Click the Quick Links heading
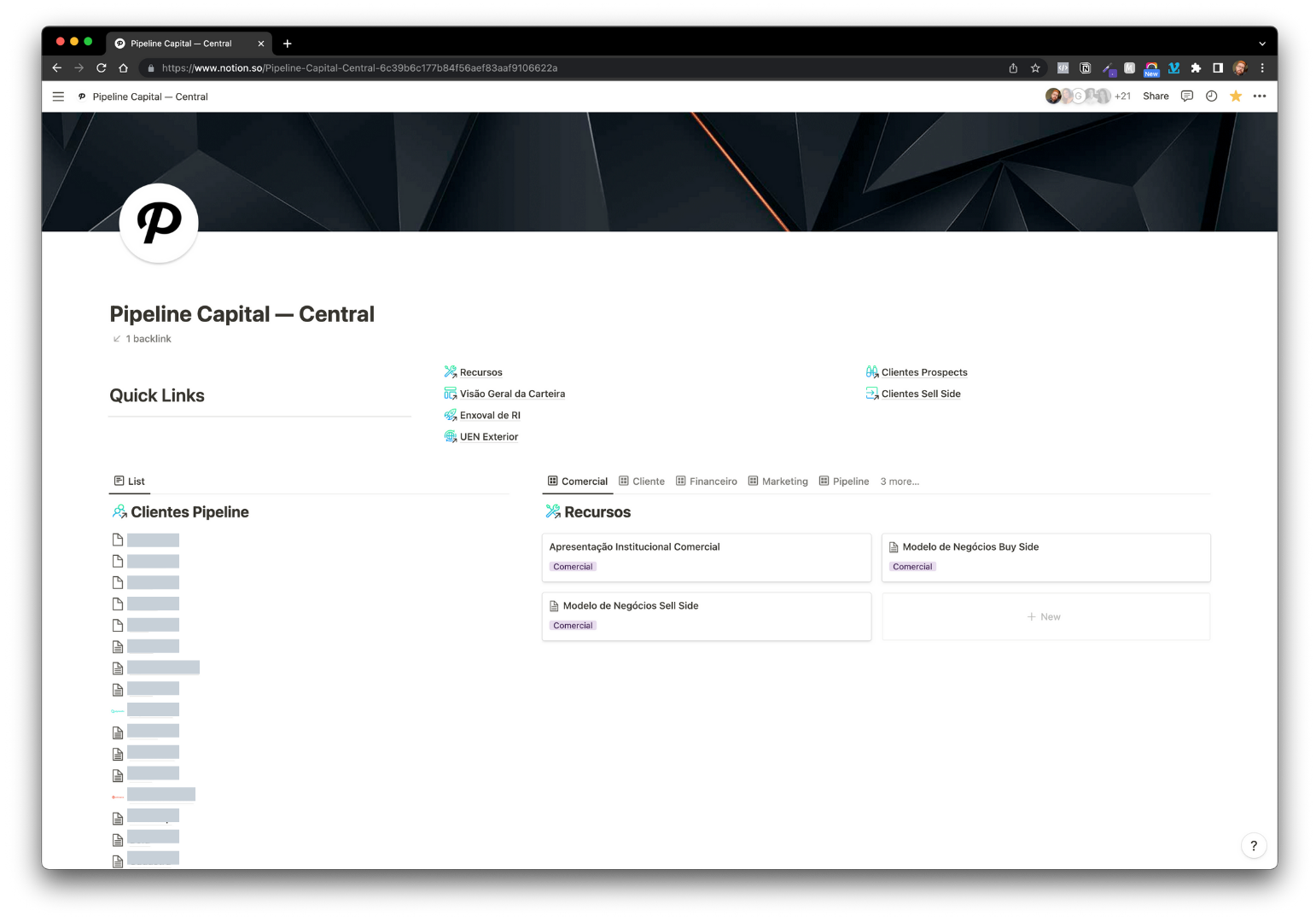Screen dimensions: 1316x922 point(157,395)
